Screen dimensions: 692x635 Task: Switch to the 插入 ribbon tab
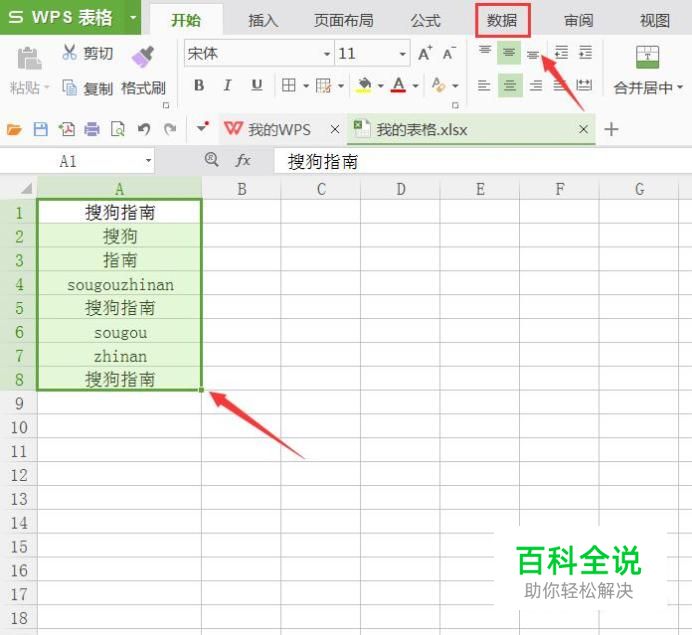pyautogui.click(x=263, y=21)
